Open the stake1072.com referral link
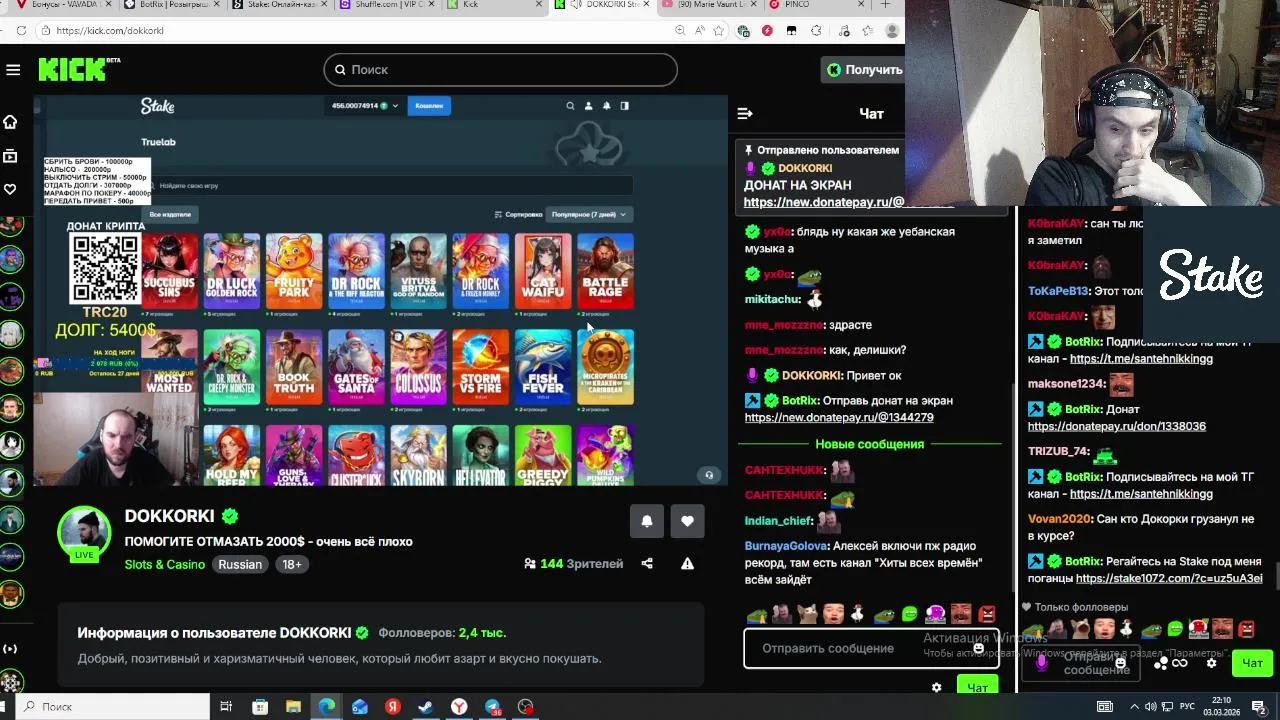1280x720 pixels. coord(1169,579)
